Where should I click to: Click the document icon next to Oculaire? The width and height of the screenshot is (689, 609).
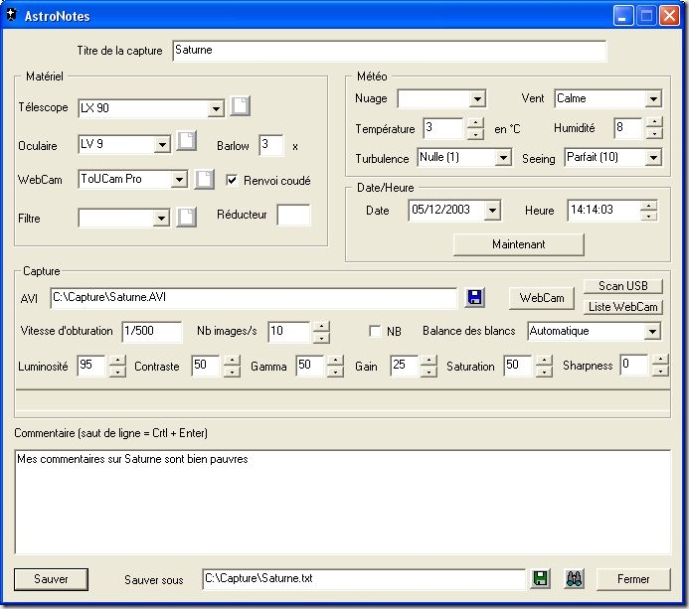186,143
